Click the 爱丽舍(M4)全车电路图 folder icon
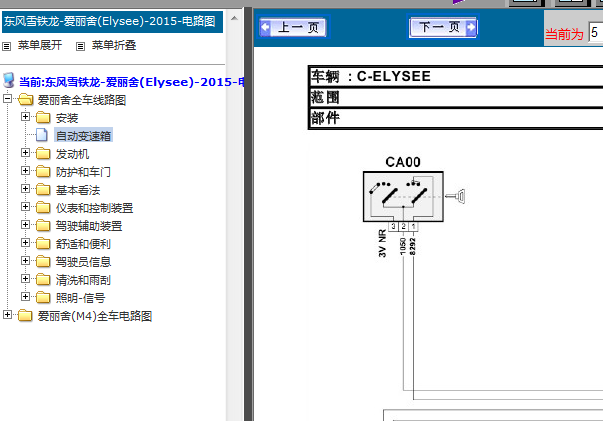Viewport: 603px width, 421px height. (x=25, y=315)
